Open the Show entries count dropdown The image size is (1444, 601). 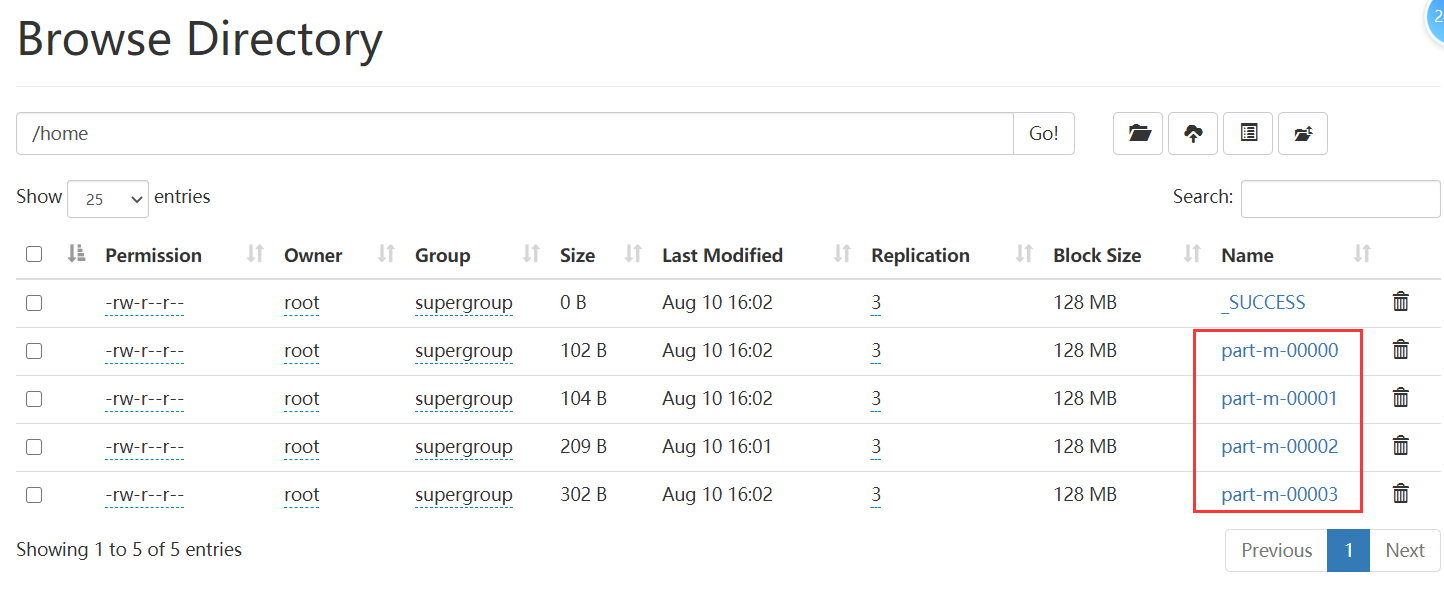(x=107, y=198)
